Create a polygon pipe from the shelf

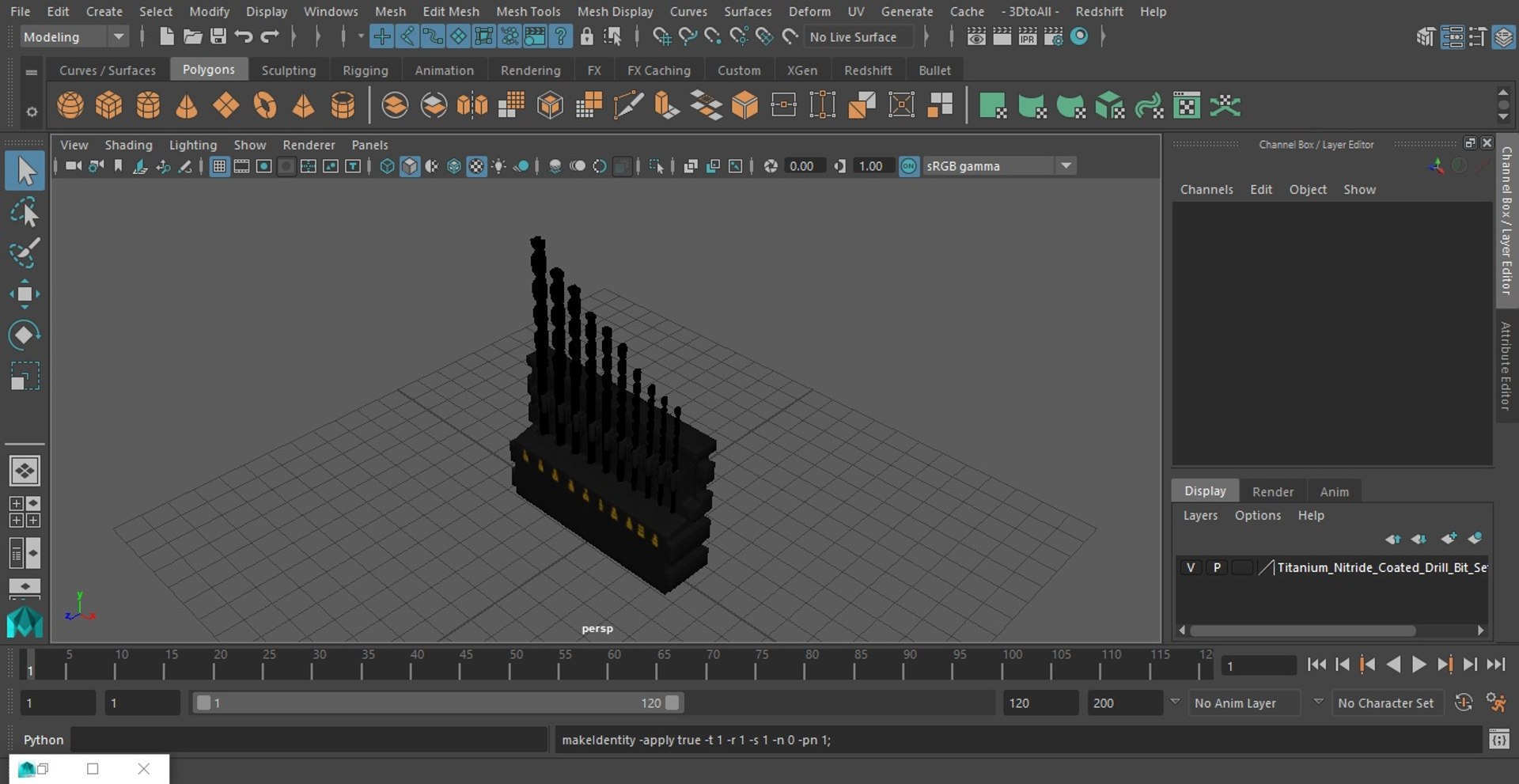[343, 105]
